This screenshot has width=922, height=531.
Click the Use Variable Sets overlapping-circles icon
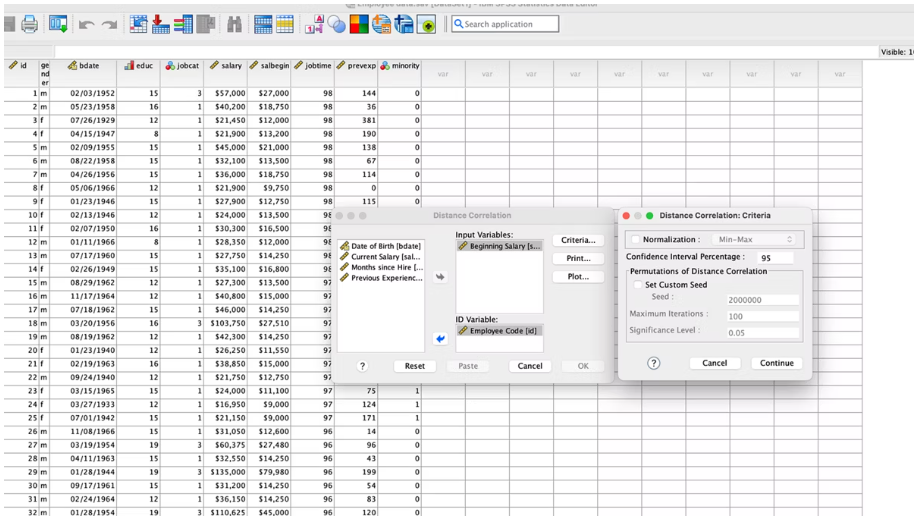tap(336, 24)
